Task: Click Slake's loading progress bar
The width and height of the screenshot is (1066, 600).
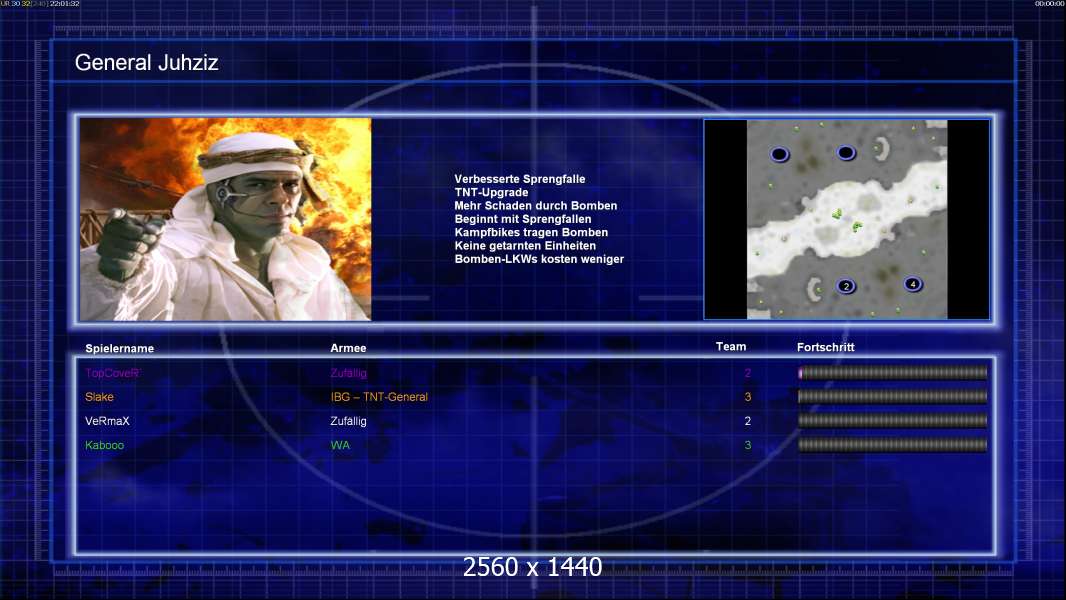Action: 893,396
